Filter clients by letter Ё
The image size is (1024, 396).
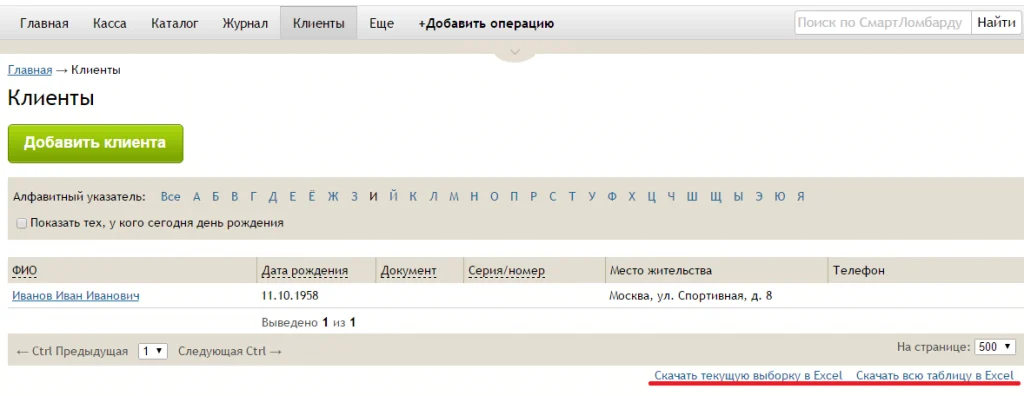click(x=312, y=197)
